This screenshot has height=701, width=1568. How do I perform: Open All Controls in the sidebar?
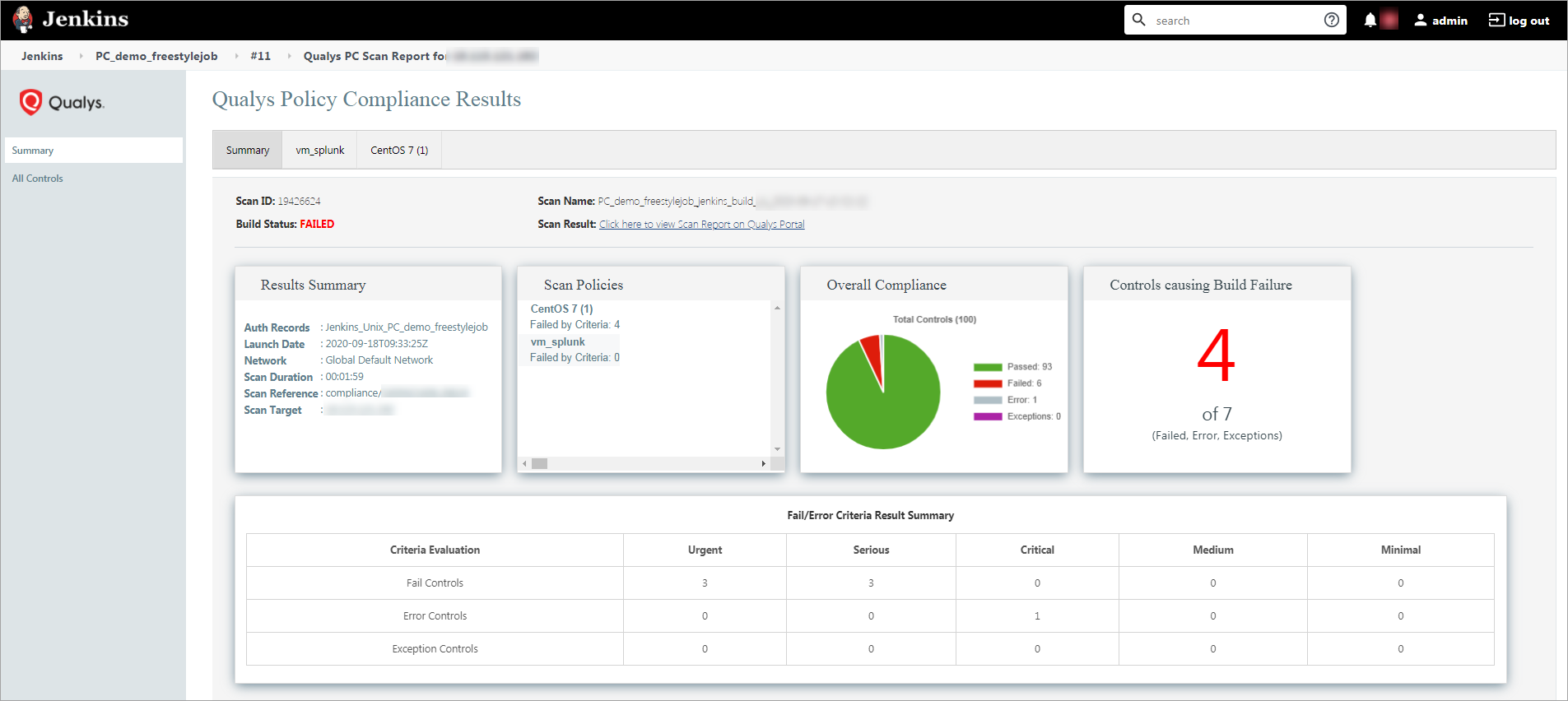click(38, 179)
